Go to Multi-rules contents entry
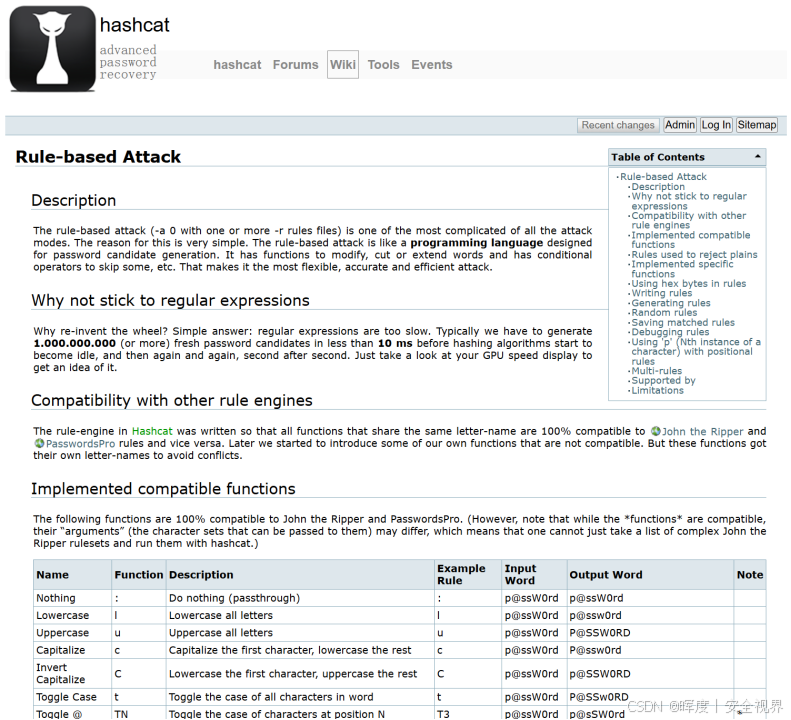Image resolution: width=791 pixels, height=720 pixels. pos(656,371)
